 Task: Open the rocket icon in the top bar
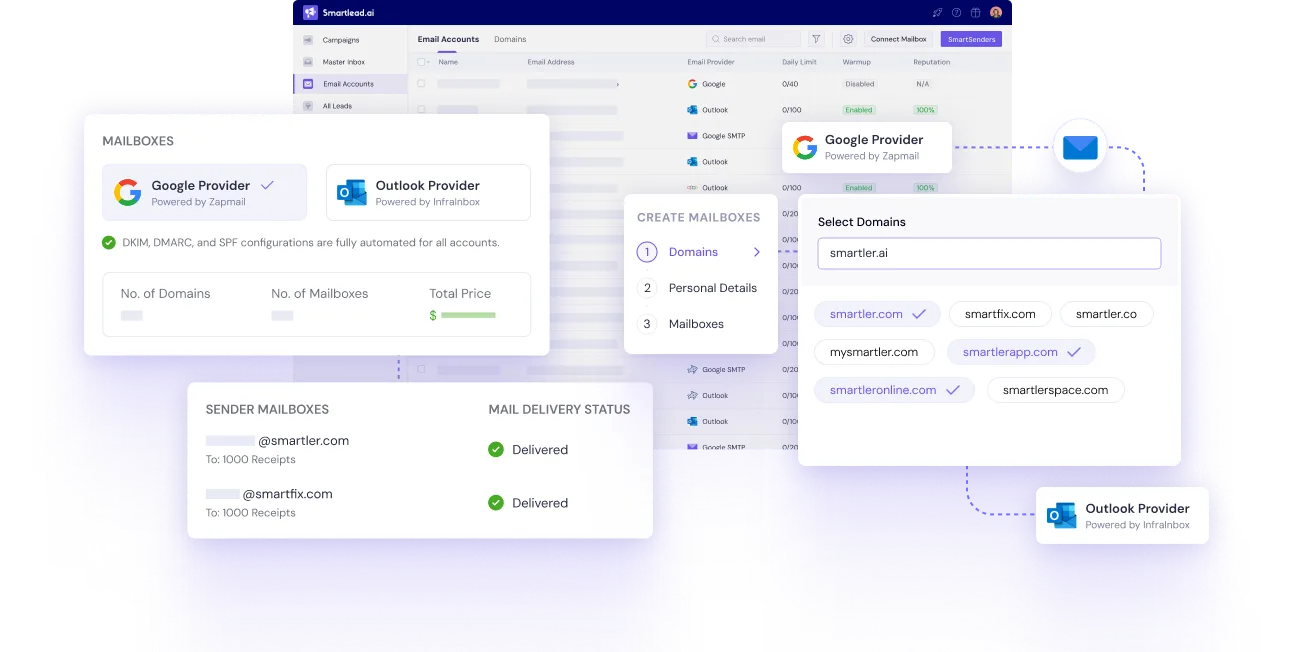pos(937,13)
